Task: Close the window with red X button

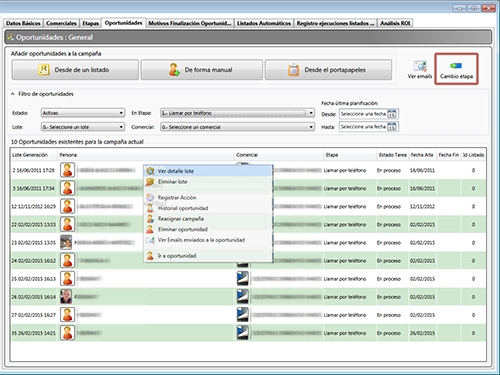Action: pos(489,8)
